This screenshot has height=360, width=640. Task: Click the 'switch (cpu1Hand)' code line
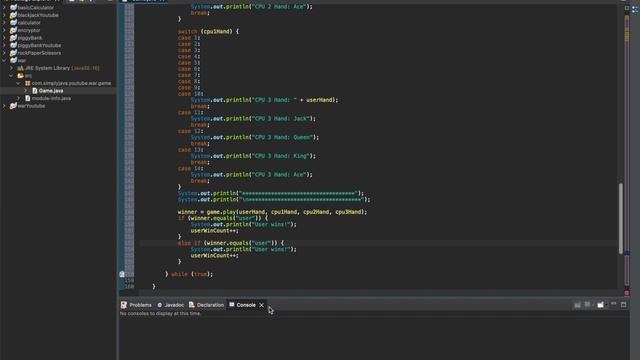(x=208, y=31)
